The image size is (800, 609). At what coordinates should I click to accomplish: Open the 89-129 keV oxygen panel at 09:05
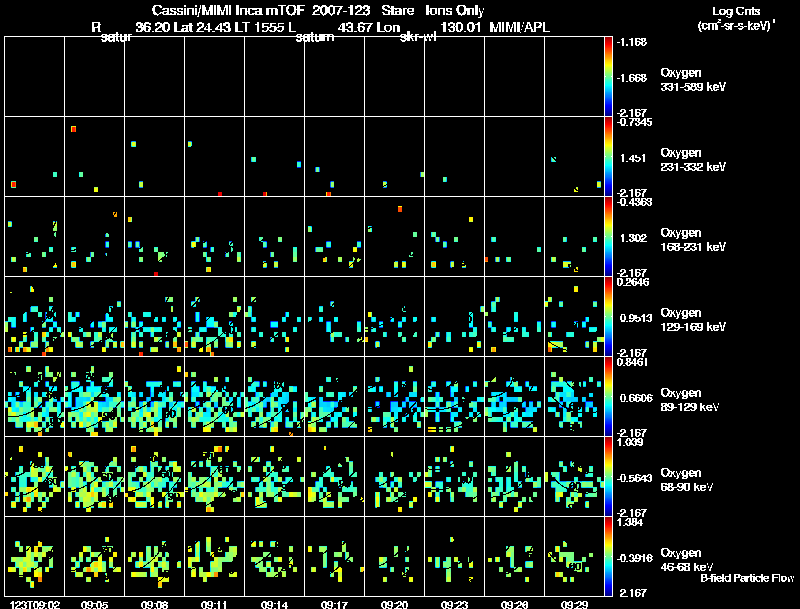(x=94, y=396)
